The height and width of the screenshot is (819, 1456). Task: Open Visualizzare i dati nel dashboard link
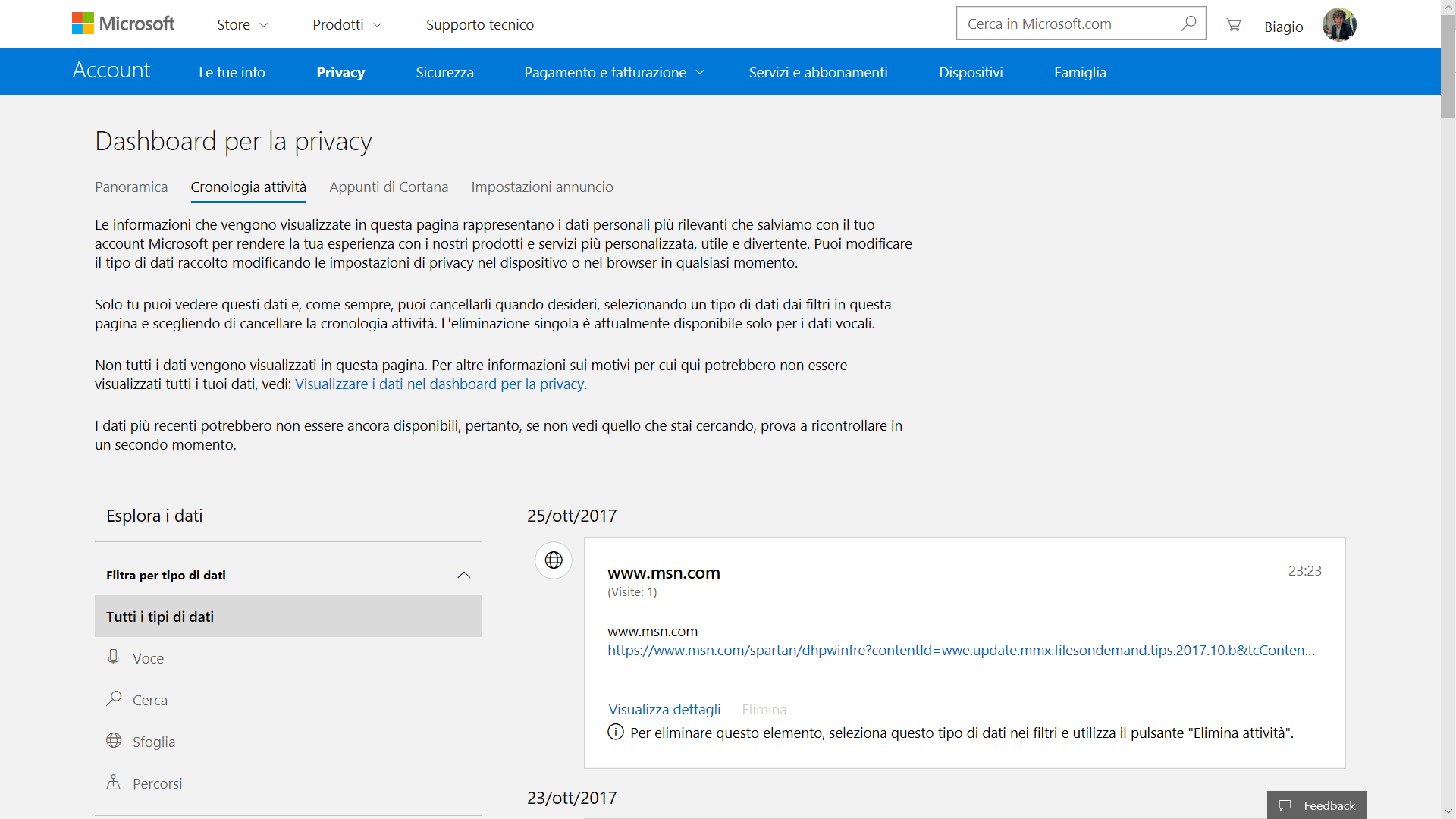pos(439,384)
